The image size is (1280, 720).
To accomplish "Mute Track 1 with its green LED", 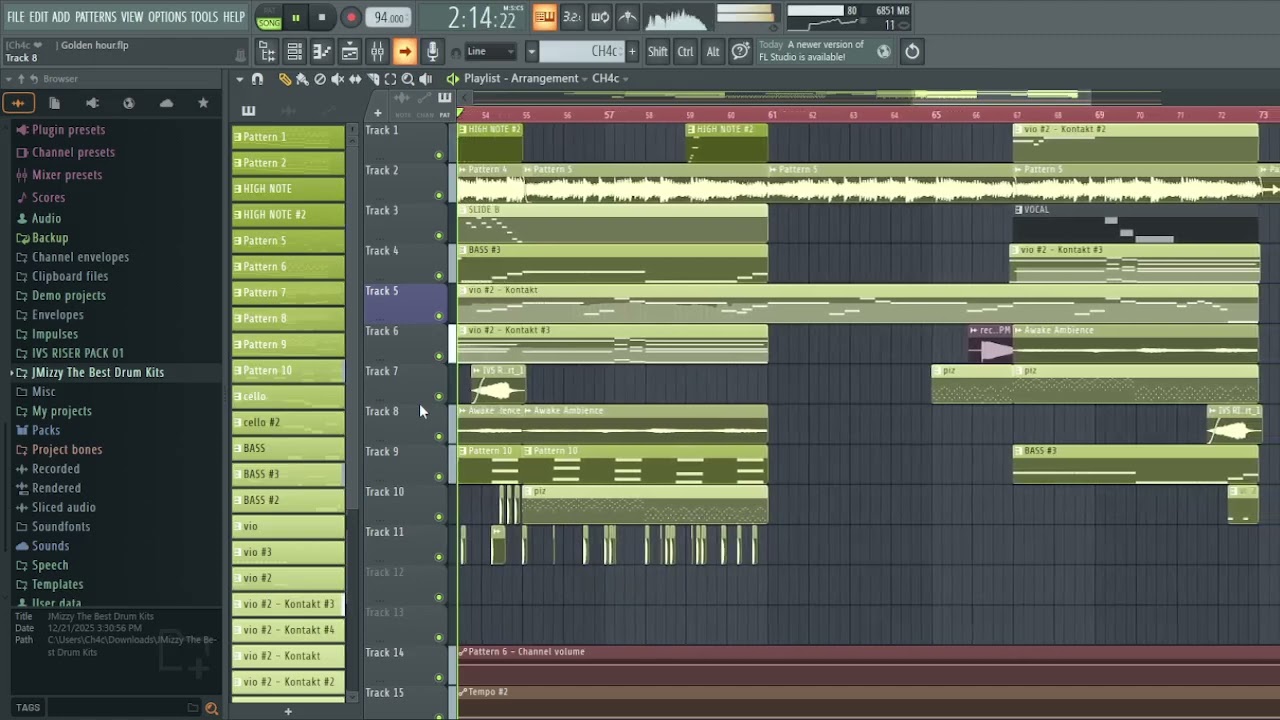I will point(439,155).
